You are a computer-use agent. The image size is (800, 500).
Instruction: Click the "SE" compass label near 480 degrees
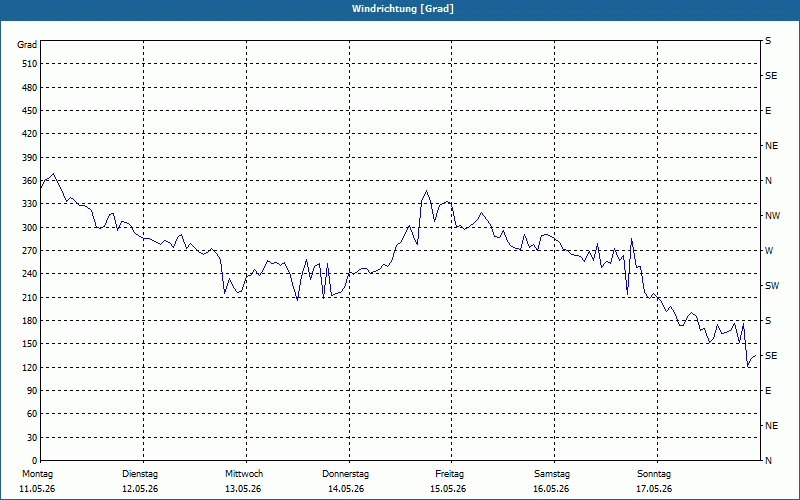click(771, 76)
